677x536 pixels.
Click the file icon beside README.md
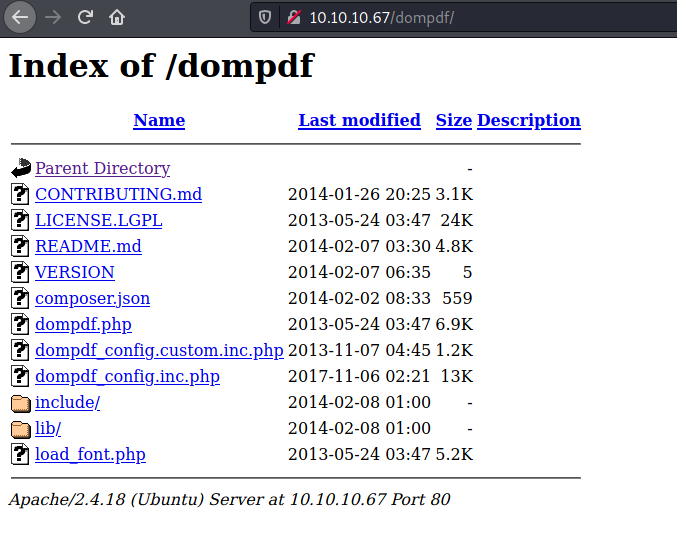coord(20,246)
